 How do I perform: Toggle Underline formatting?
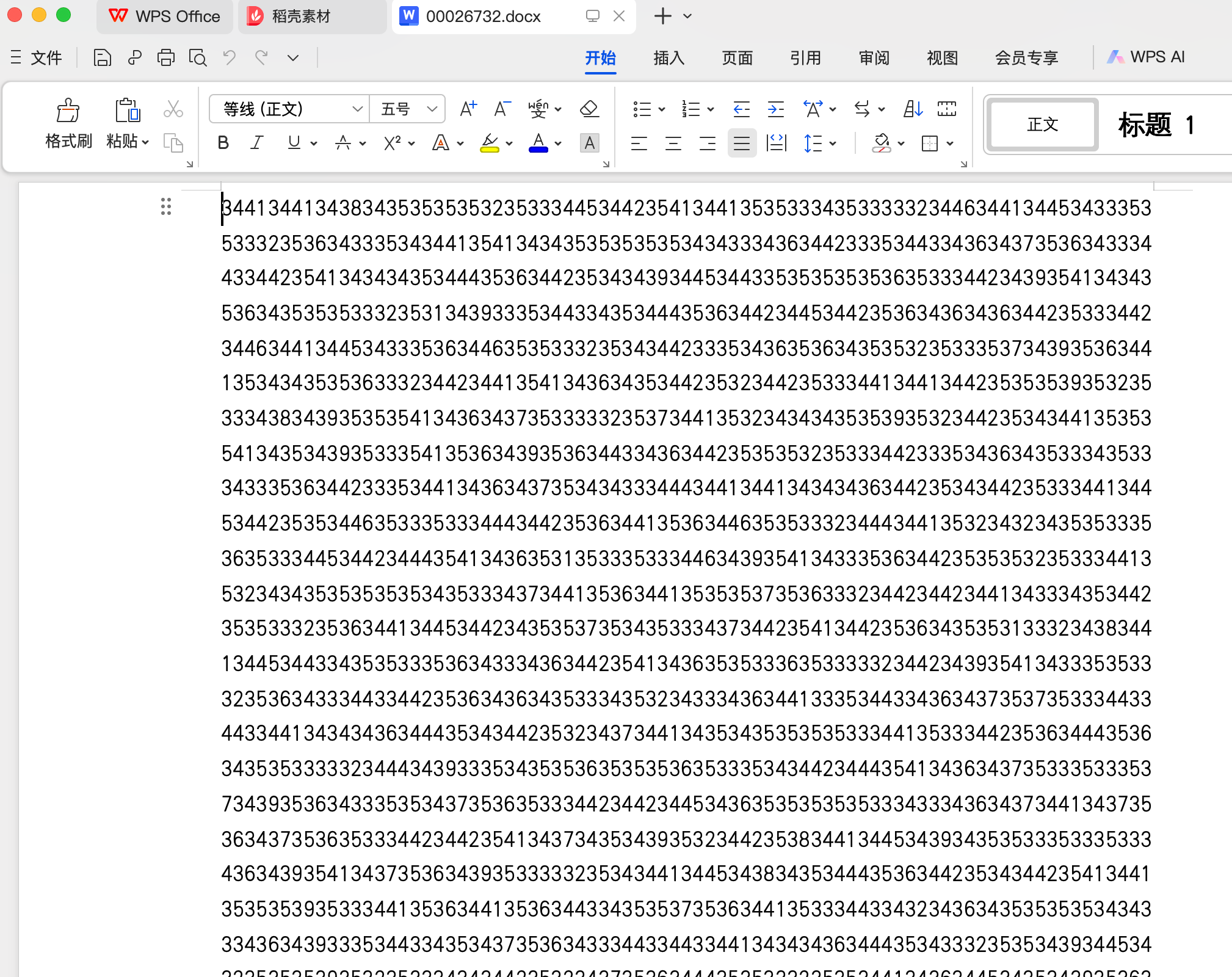(x=294, y=143)
